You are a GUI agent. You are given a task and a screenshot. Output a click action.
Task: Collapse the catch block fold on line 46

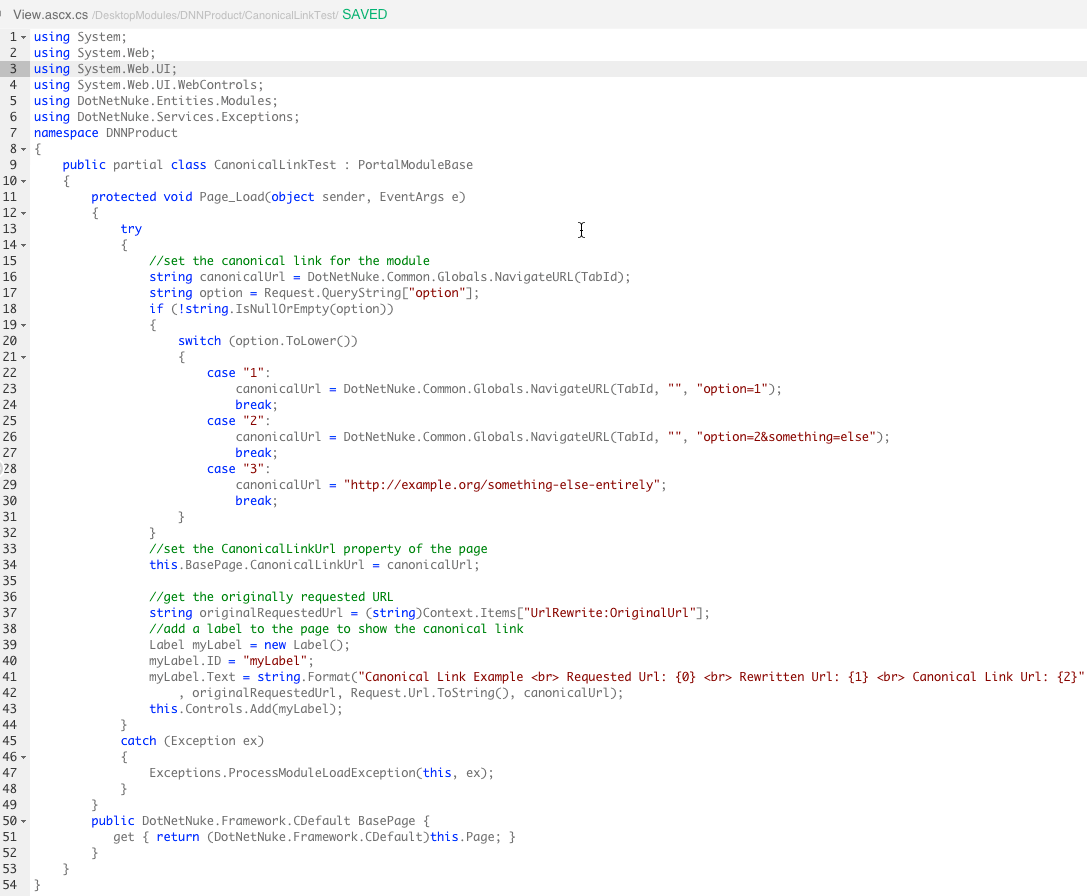(x=24, y=757)
